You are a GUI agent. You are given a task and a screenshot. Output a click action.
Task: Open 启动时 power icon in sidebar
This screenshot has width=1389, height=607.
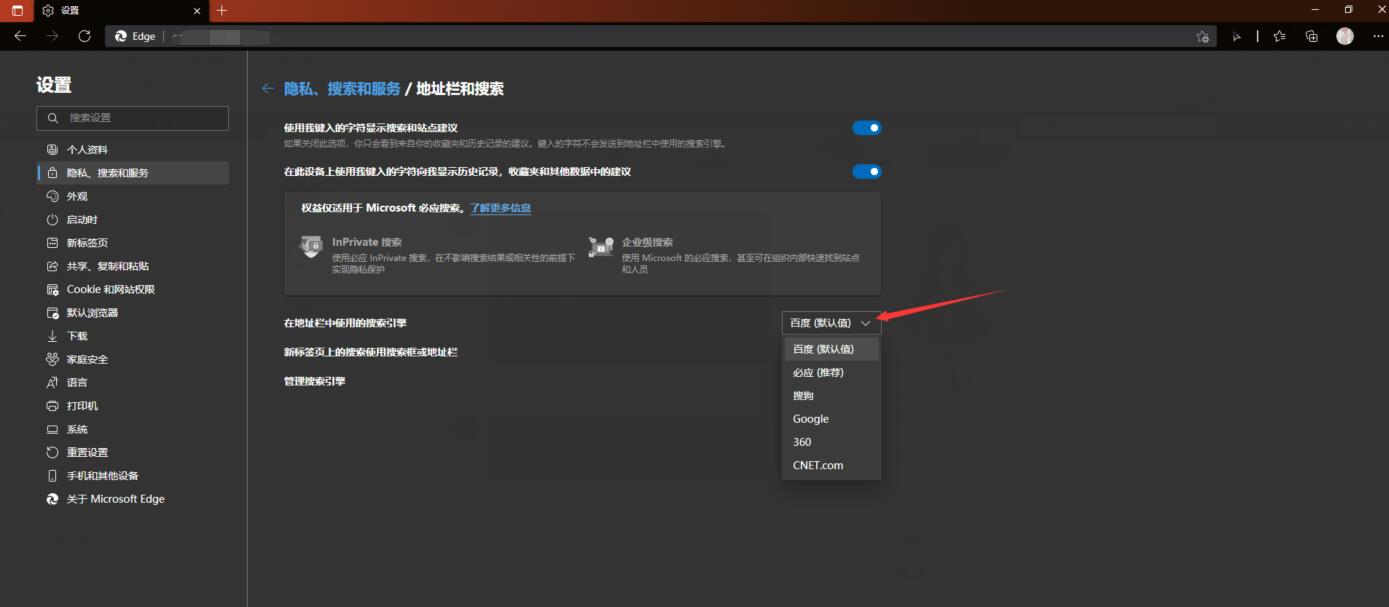point(53,219)
